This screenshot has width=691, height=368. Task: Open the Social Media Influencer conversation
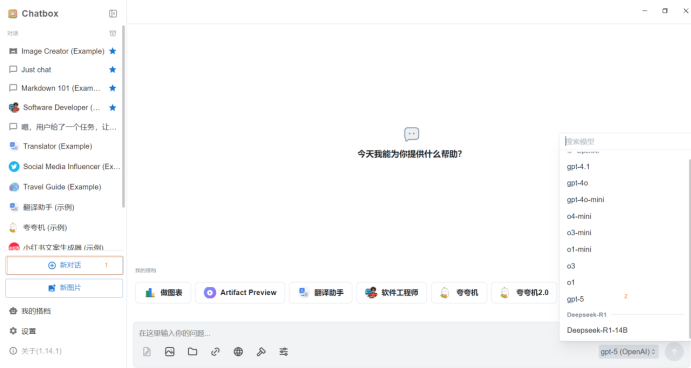click(x=63, y=167)
